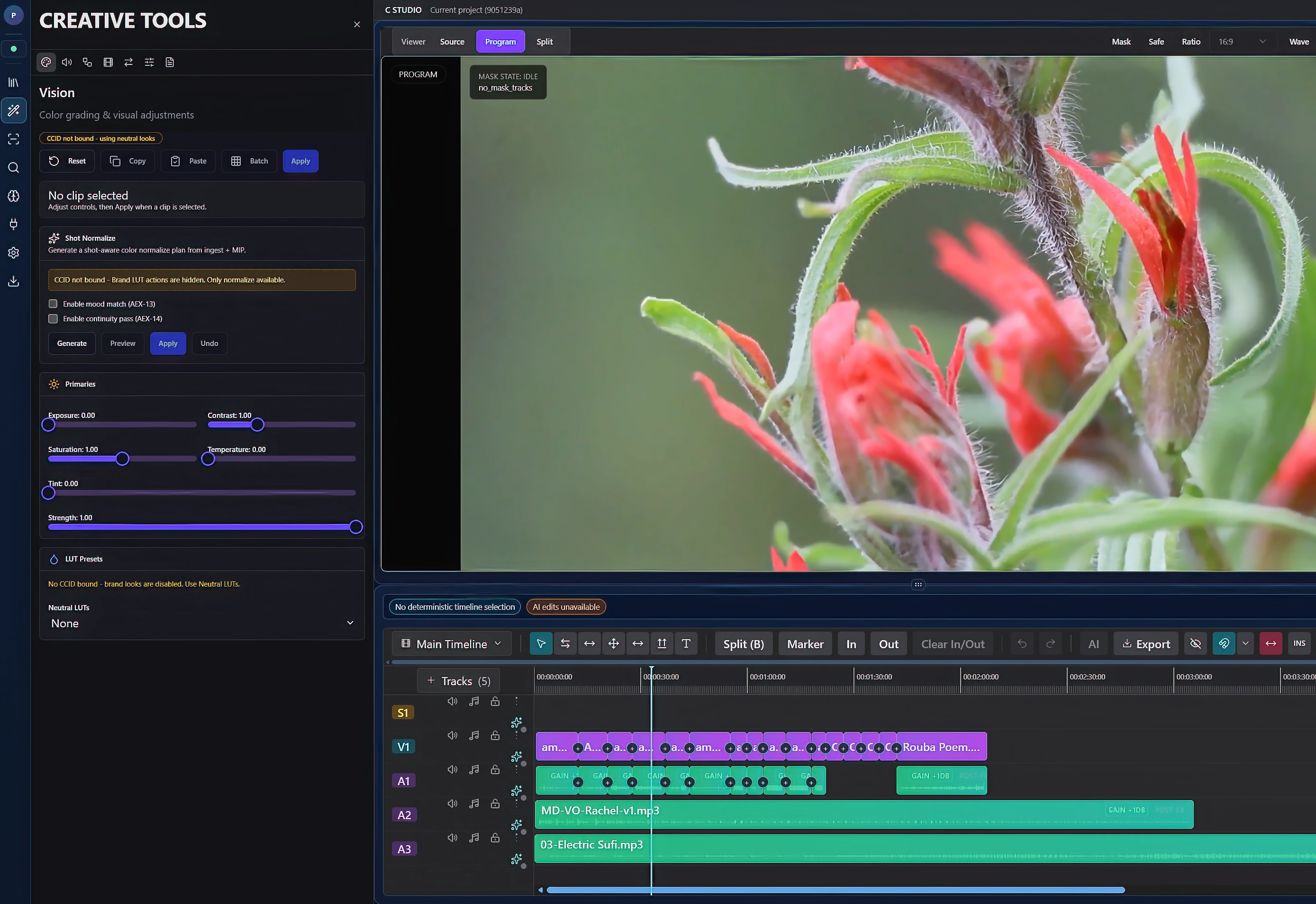Expand the Main Timeline dropdown
The height and width of the screenshot is (904, 1316).
[x=452, y=643]
